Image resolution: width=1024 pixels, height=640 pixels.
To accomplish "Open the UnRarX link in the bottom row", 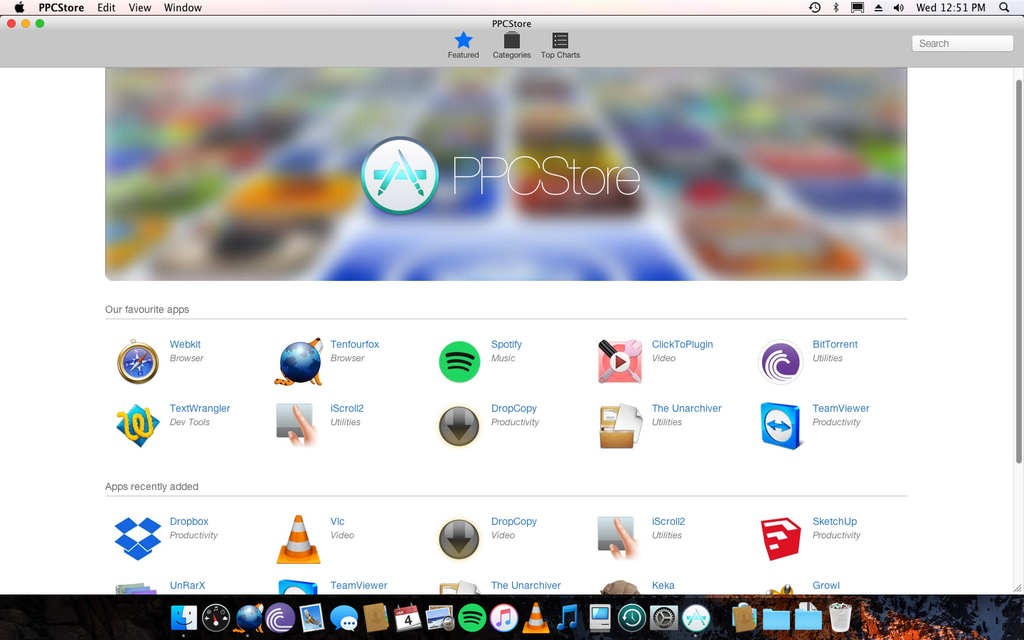I will pyautogui.click(x=187, y=585).
